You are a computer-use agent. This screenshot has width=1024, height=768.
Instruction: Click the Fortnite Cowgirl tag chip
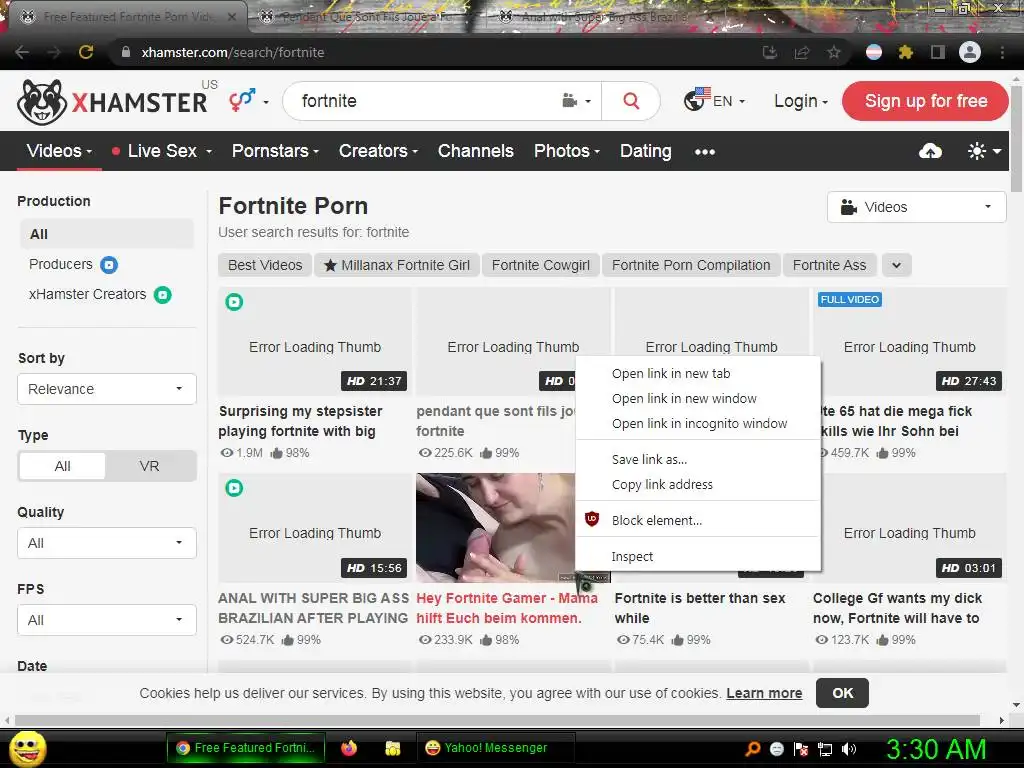coord(540,265)
